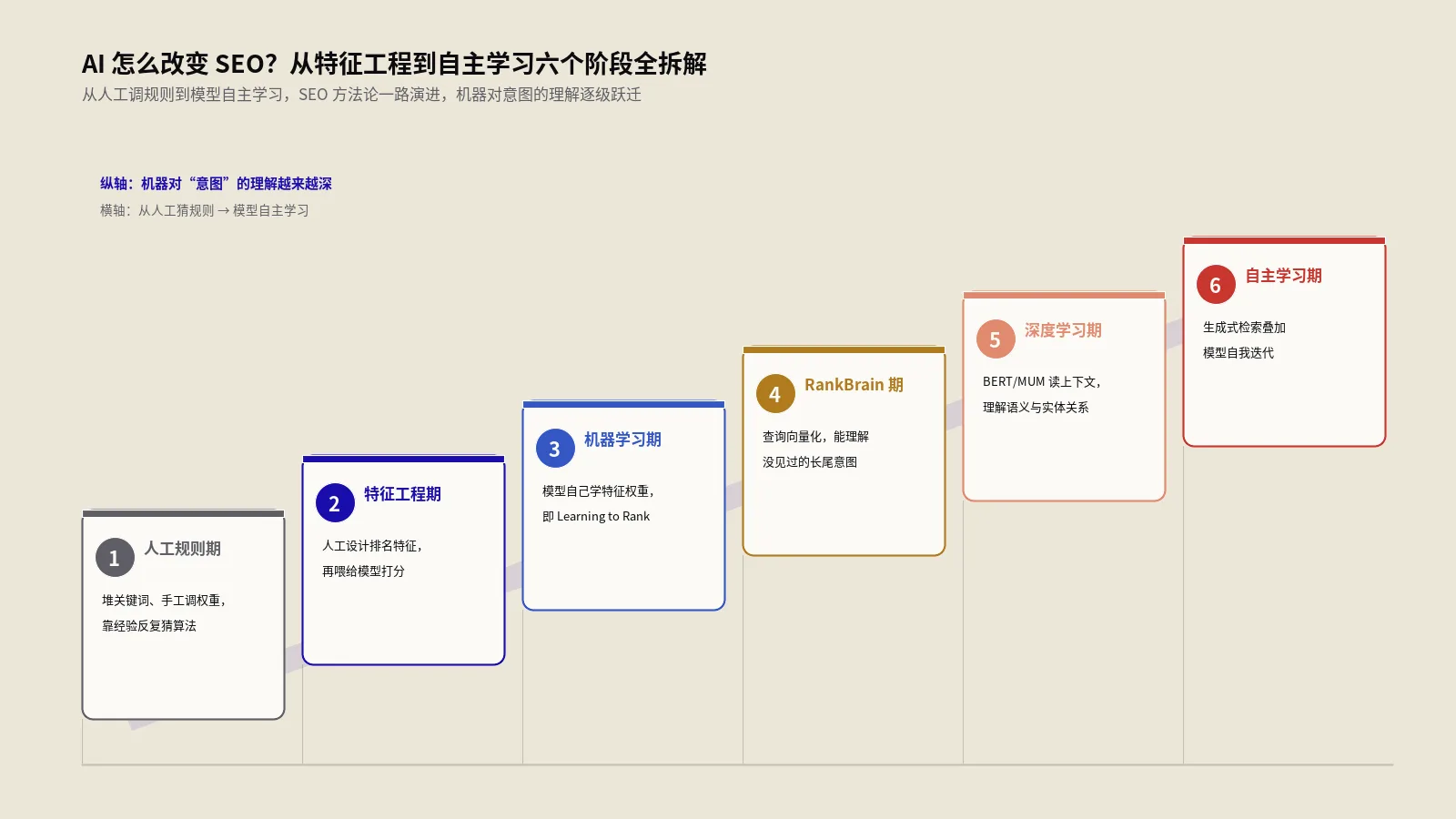Click the line 模型自己学特征权重

click(599, 491)
